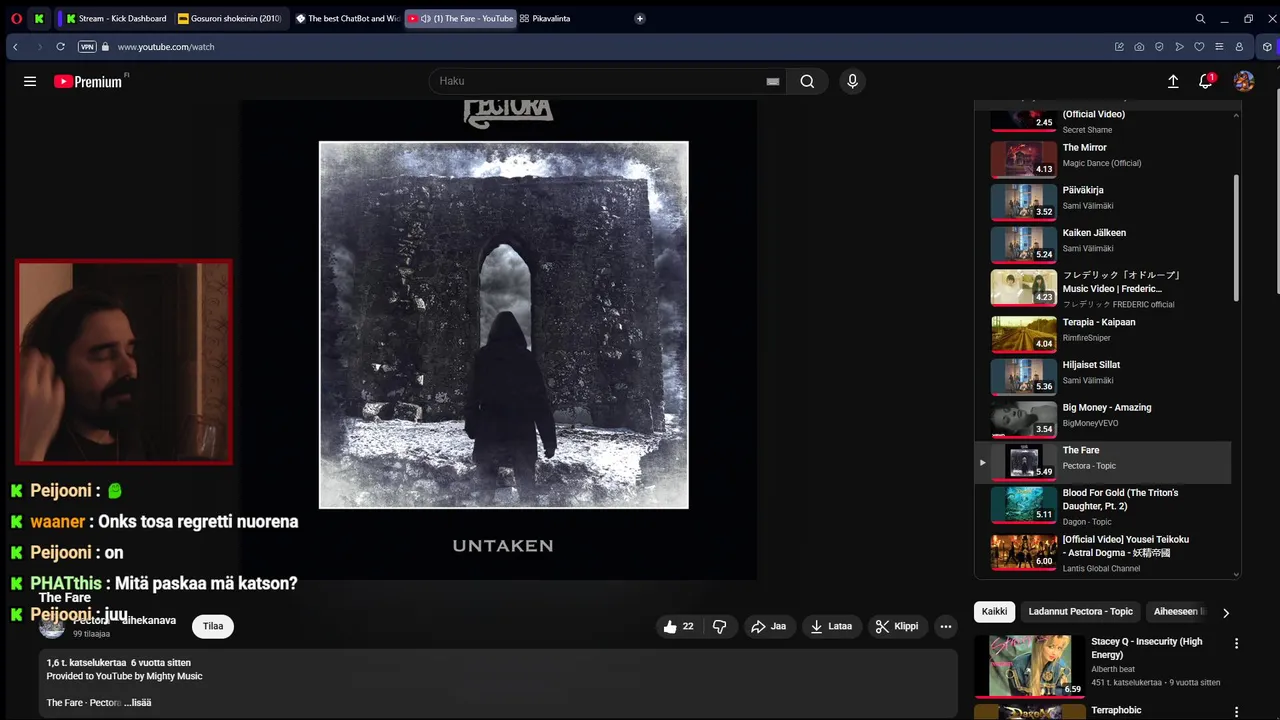The width and height of the screenshot is (1280, 720).
Task: Click the Opera logo menu button
Action: coord(16,18)
